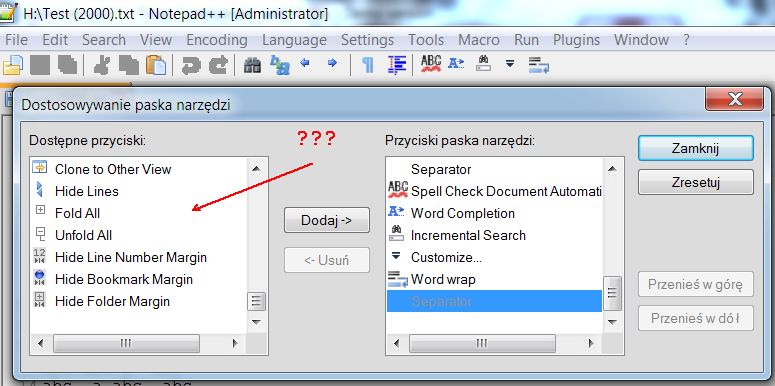Click left arrow of toolbar buttons horizontal scrollbar
The height and width of the screenshot is (386, 775).
397,343
